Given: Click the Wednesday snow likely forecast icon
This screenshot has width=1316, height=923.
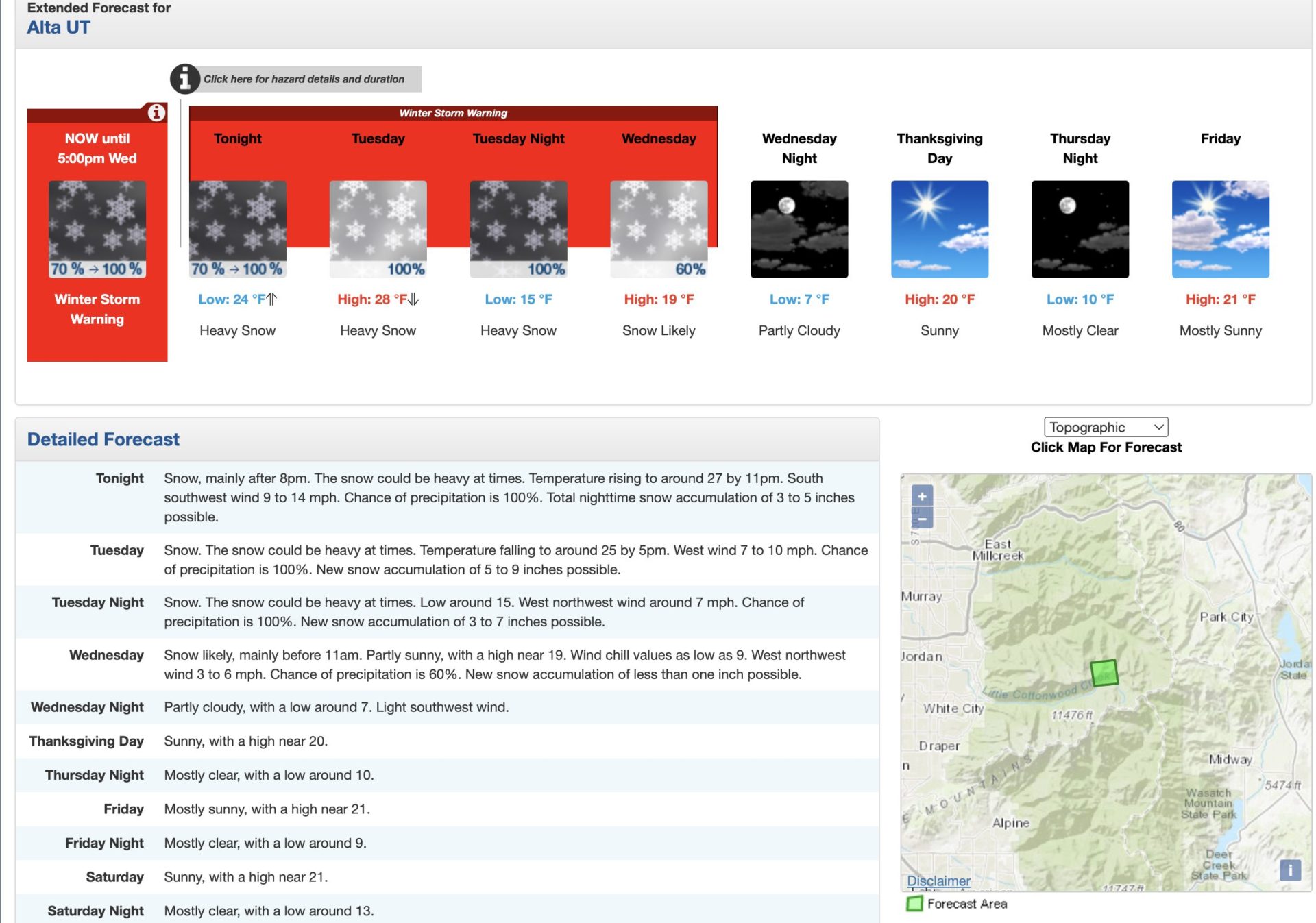Looking at the screenshot, I should point(659,229).
